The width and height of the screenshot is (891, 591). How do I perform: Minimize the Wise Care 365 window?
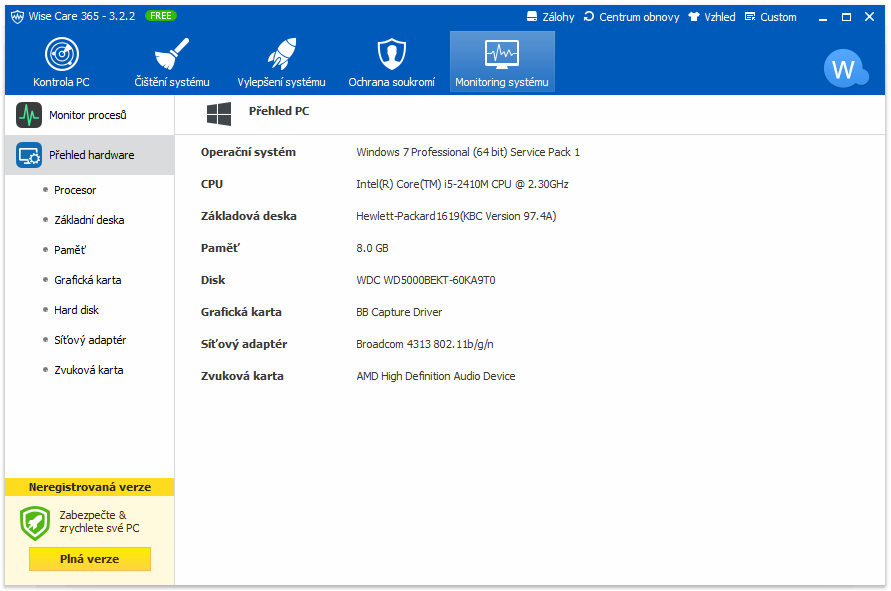coord(823,18)
